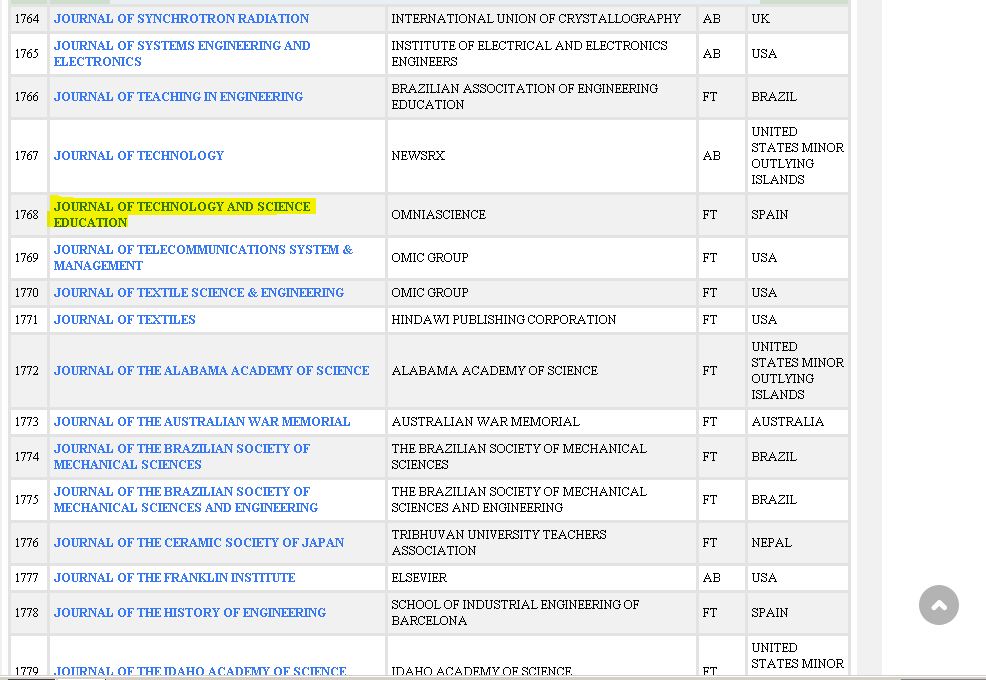Click the NEWSRX publisher cell
This screenshot has width=986, height=680.
[x=542, y=155]
